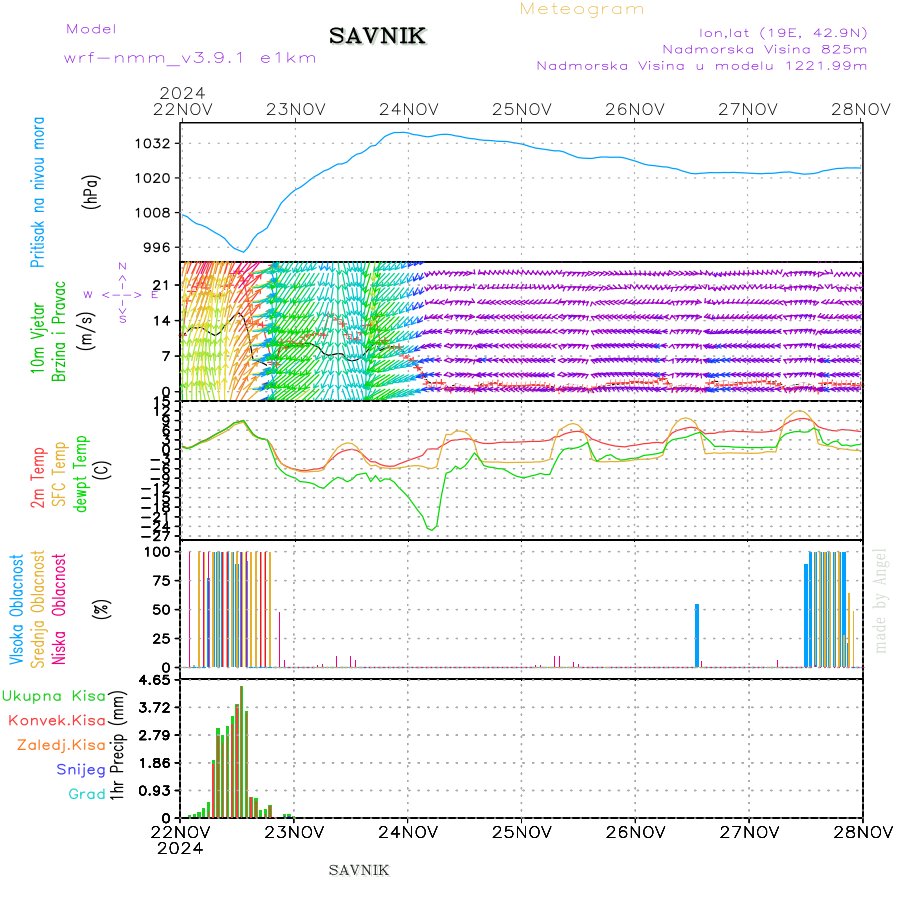Click the "Snijeg" legend label
The width and height of the screenshot is (900, 900).
point(81,770)
